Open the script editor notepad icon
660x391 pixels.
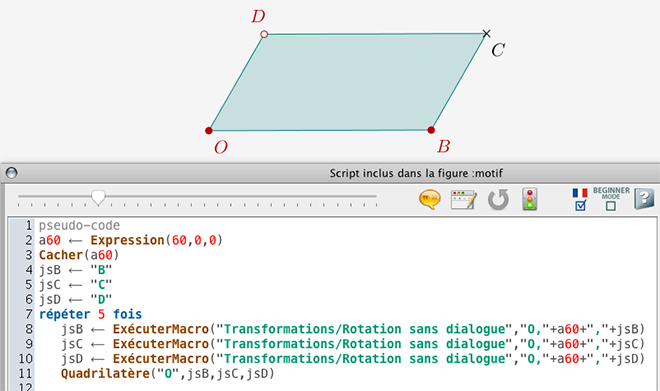pyautogui.click(x=463, y=199)
